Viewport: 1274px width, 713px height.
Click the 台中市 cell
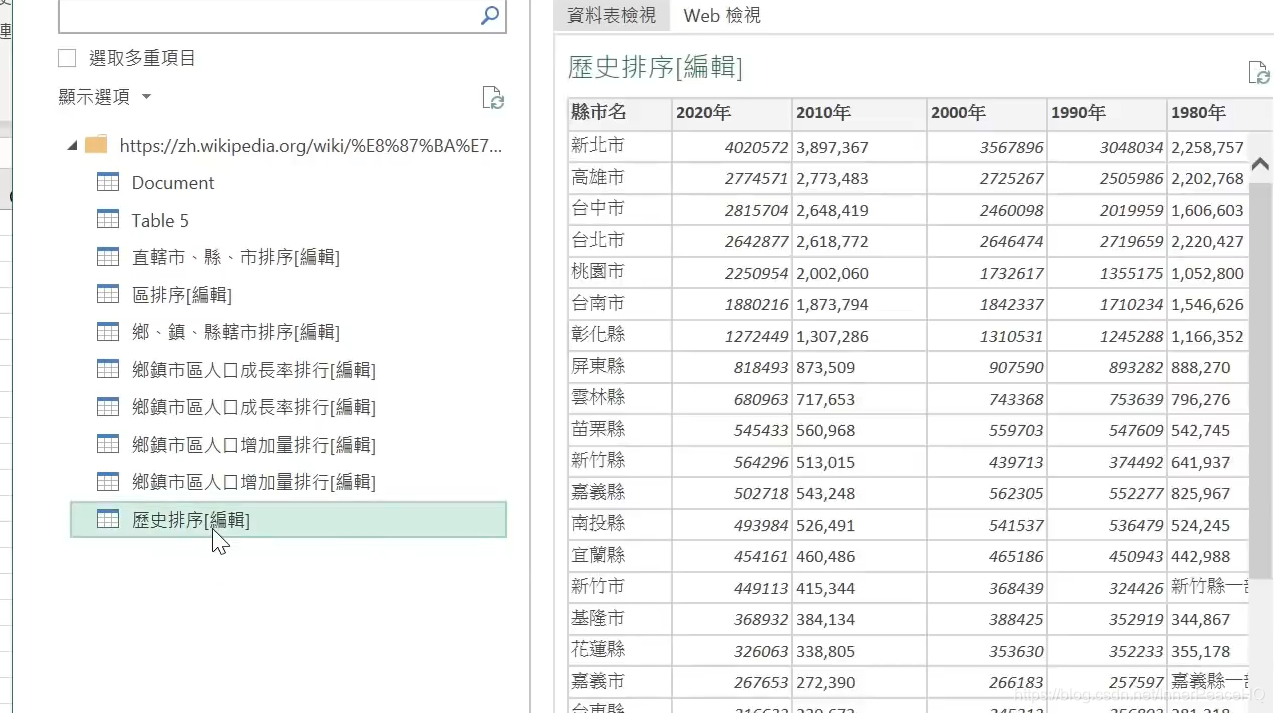619,209
